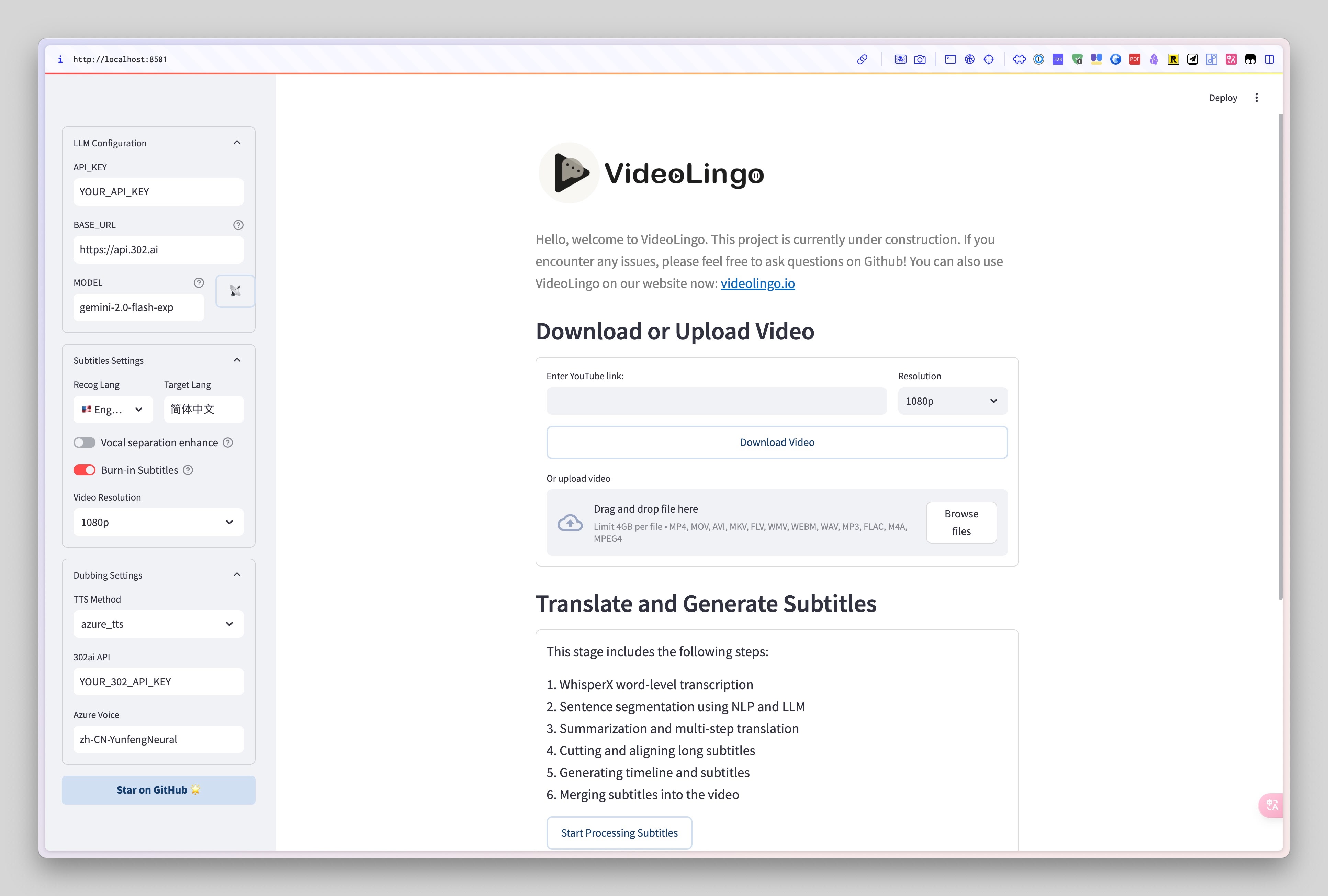The image size is (1328, 896).
Task: Click the copy link icon in toolbar
Action: pyautogui.click(x=862, y=59)
